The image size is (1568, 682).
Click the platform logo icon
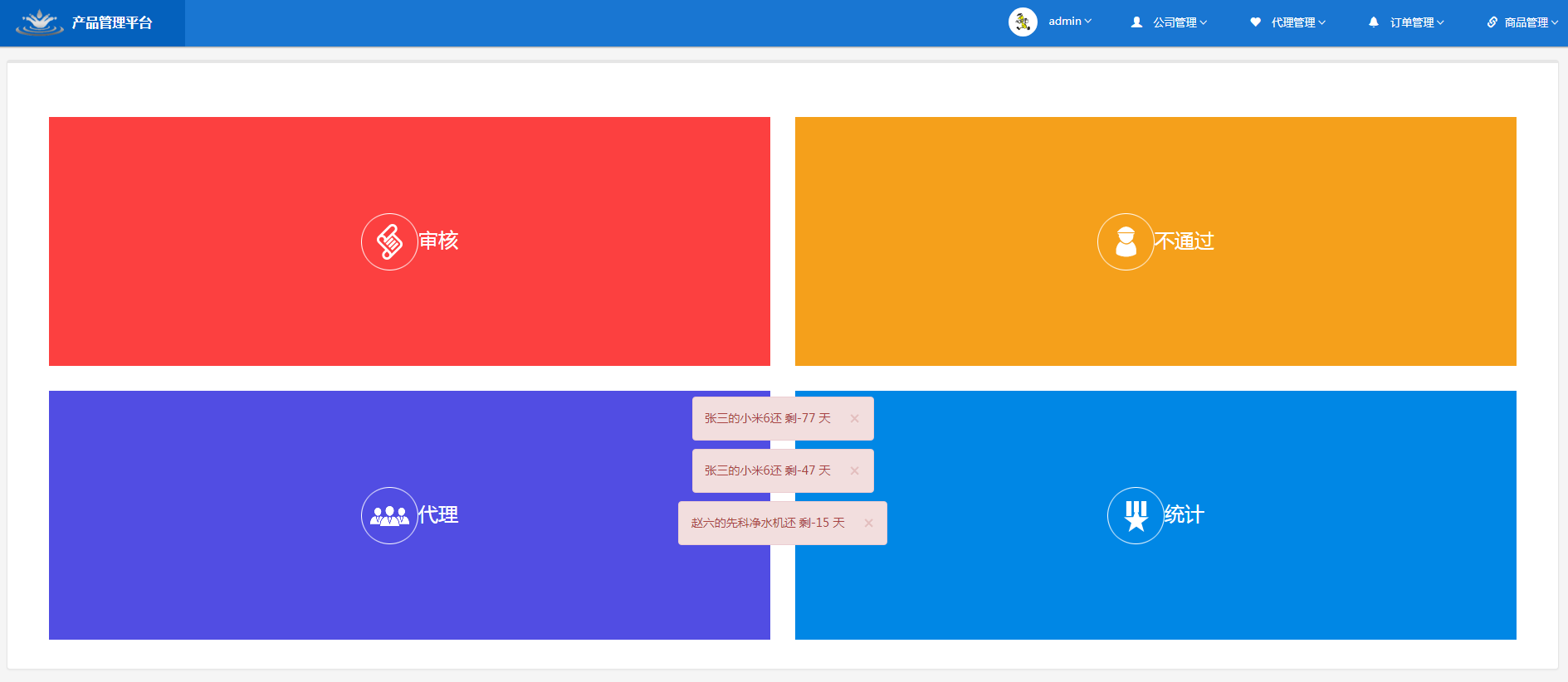(x=39, y=22)
